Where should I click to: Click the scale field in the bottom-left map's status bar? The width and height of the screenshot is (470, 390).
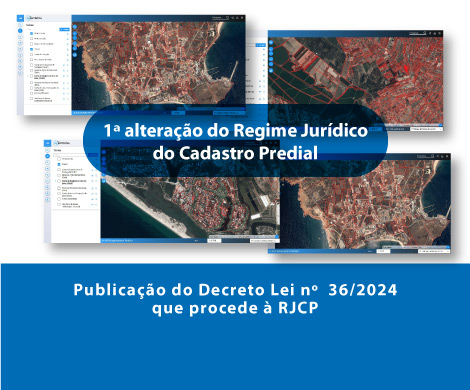tap(214, 240)
